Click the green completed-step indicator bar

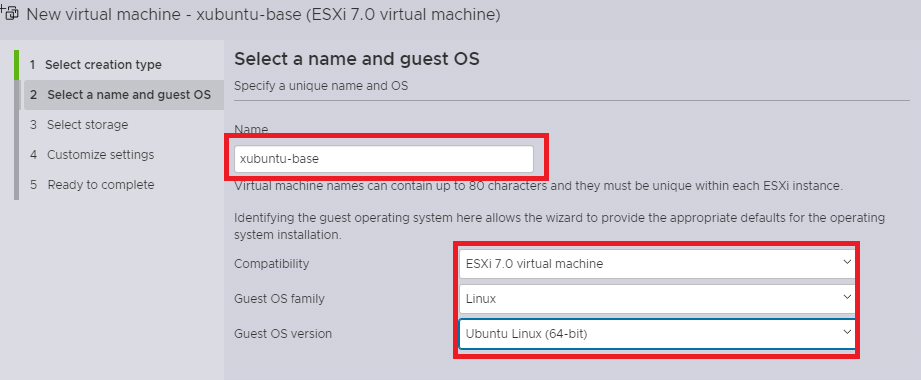point(16,65)
